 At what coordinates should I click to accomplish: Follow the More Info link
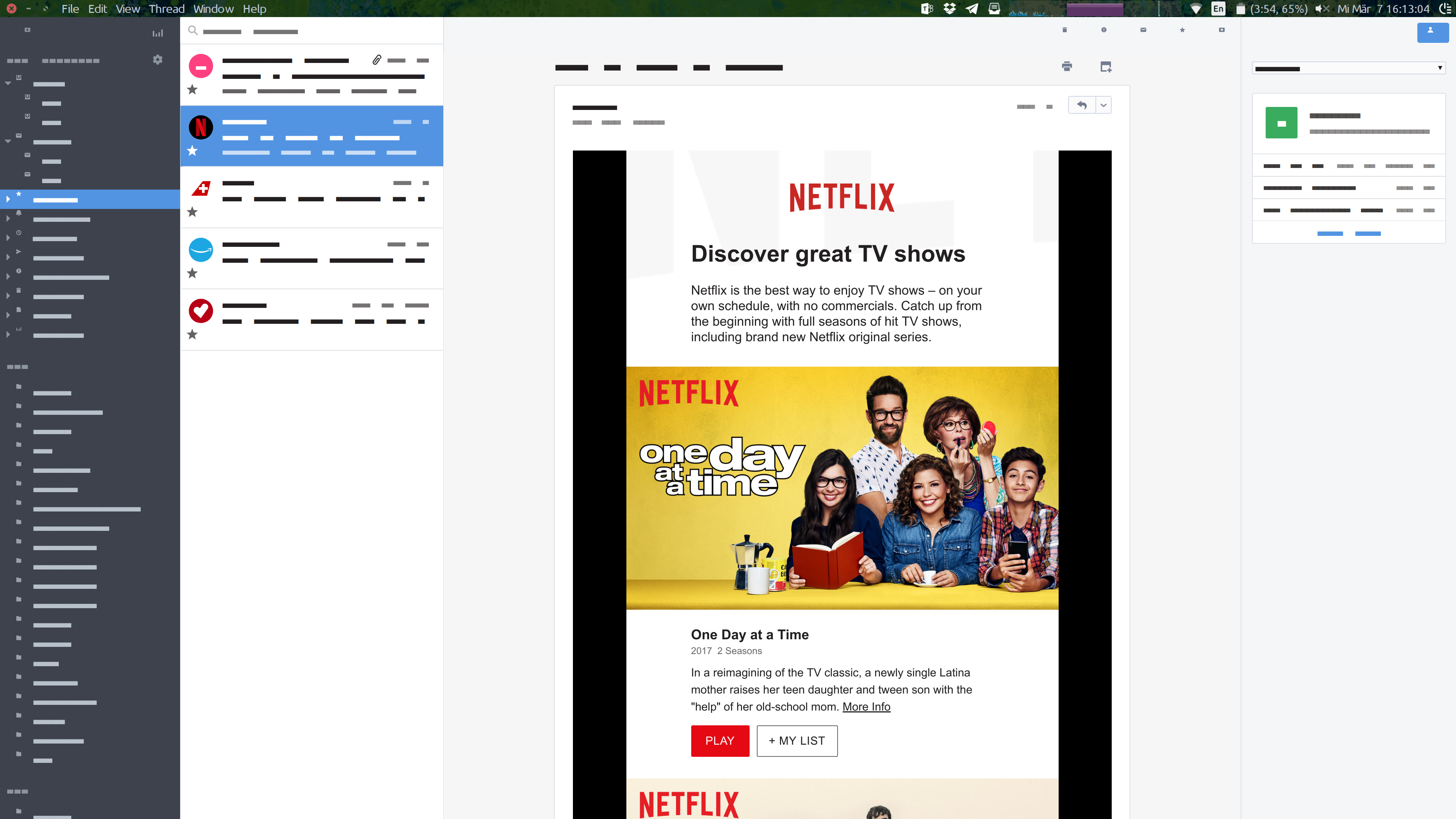click(x=866, y=706)
